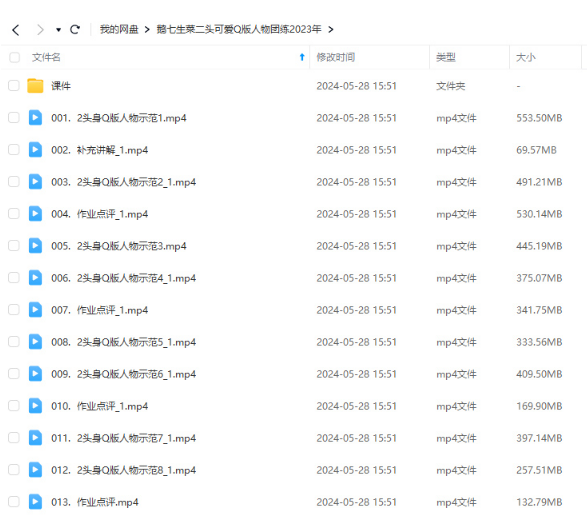Sort by the 修改时间 column header
Image resolution: width=587 pixels, height=523 pixels.
(x=335, y=57)
